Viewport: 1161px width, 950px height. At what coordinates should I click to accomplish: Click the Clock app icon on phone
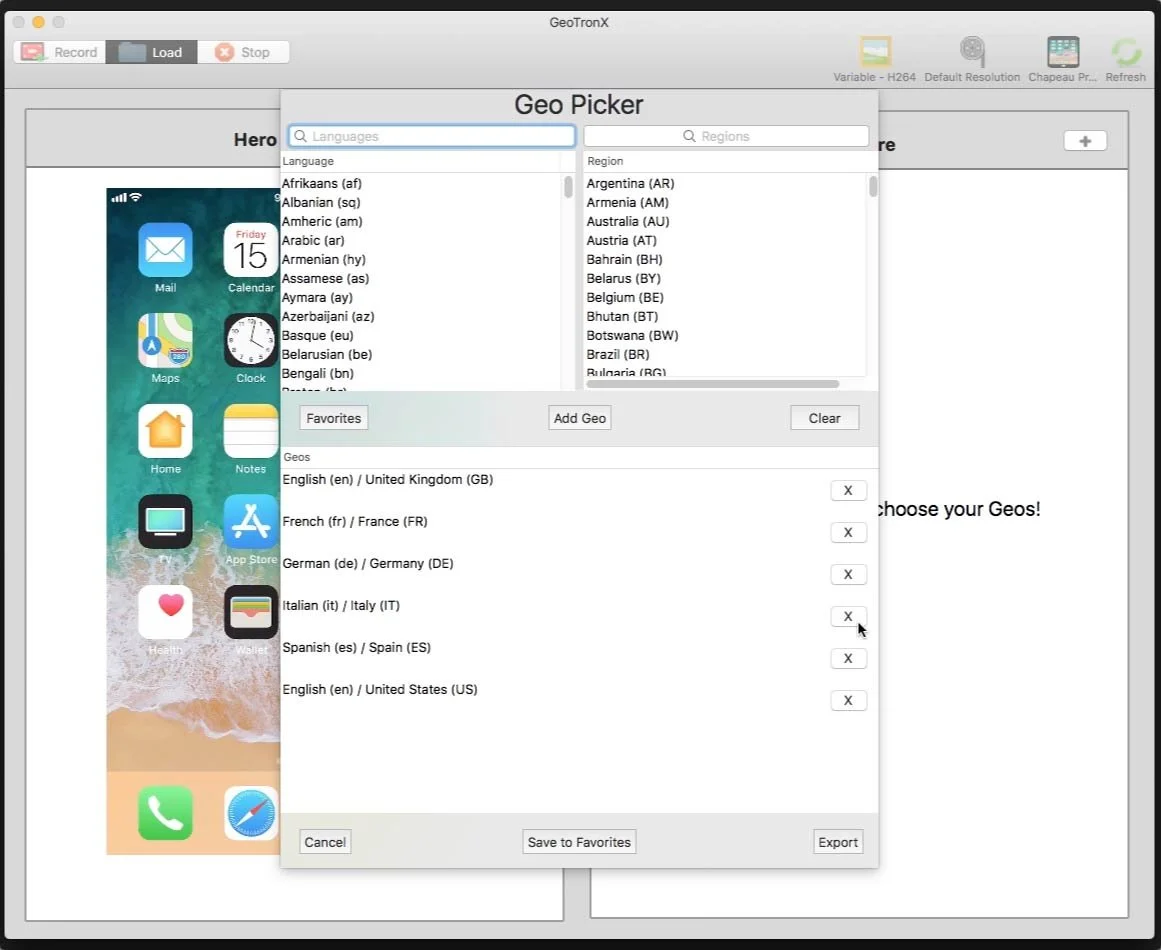(x=250, y=340)
